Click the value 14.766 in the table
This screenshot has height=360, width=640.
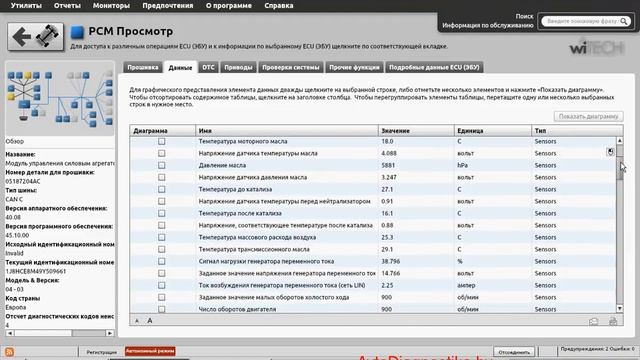[x=391, y=273]
